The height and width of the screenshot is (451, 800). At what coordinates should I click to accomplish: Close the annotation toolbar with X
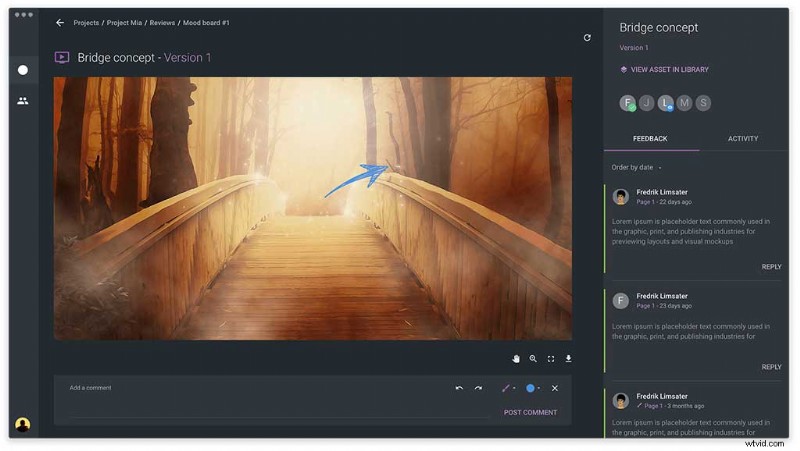click(x=555, y=388)
